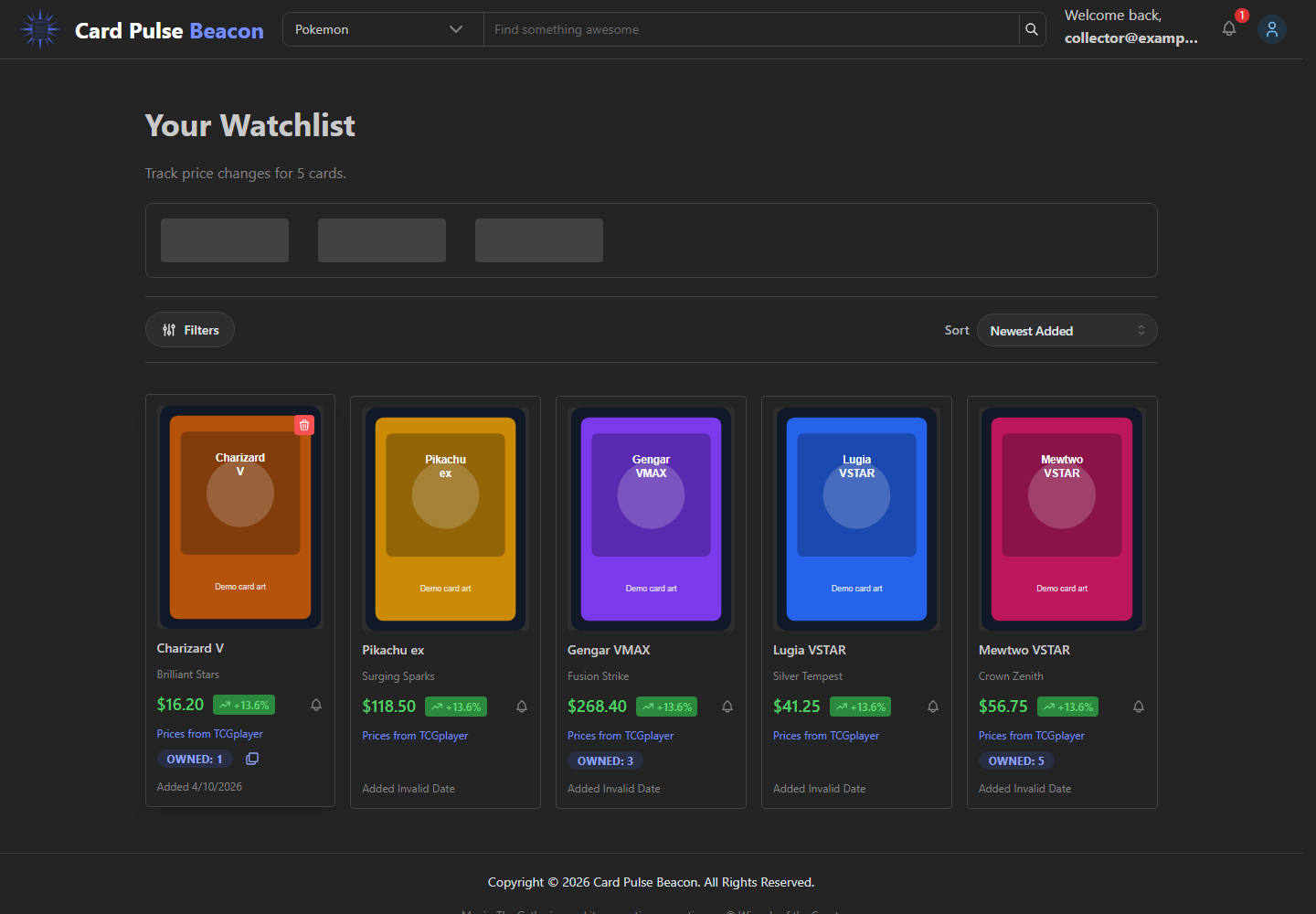Click the Pikachu ex card name
The image size is (1316, 914).
(393, 650)
